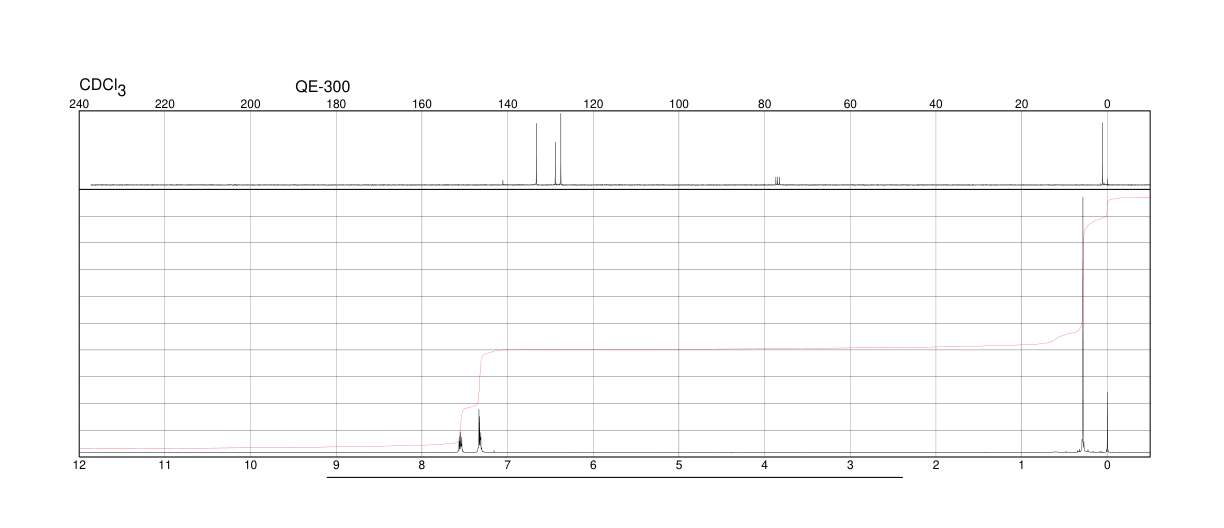1224x528 pixels.
Task: Click the 100 ppm carbon axis label
Action: (x=679, y=104)
